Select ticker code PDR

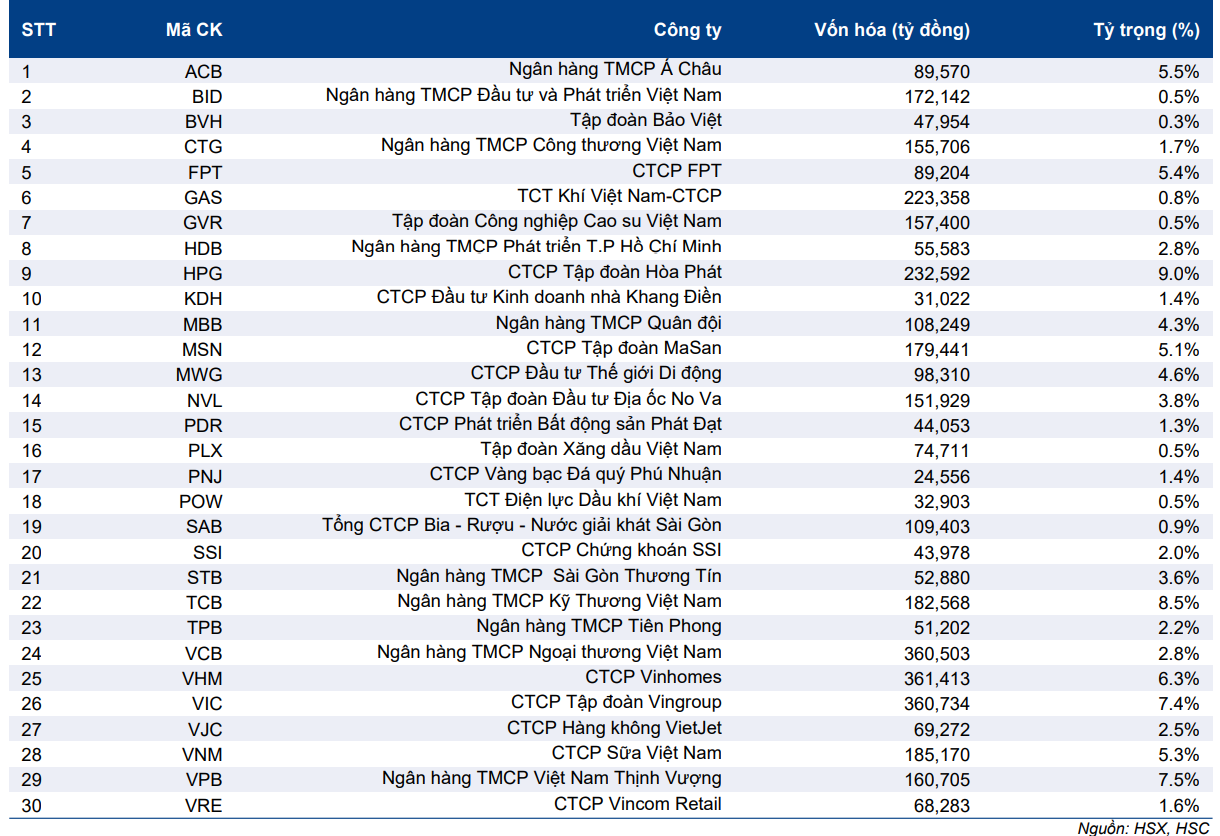(204, 426)
